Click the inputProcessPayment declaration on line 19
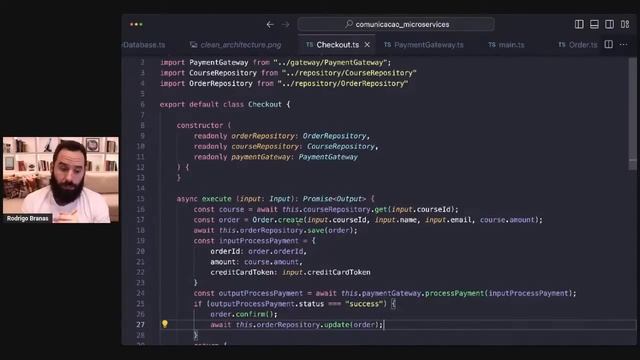This screenshot has width=640, height=360. click(259, 241)
